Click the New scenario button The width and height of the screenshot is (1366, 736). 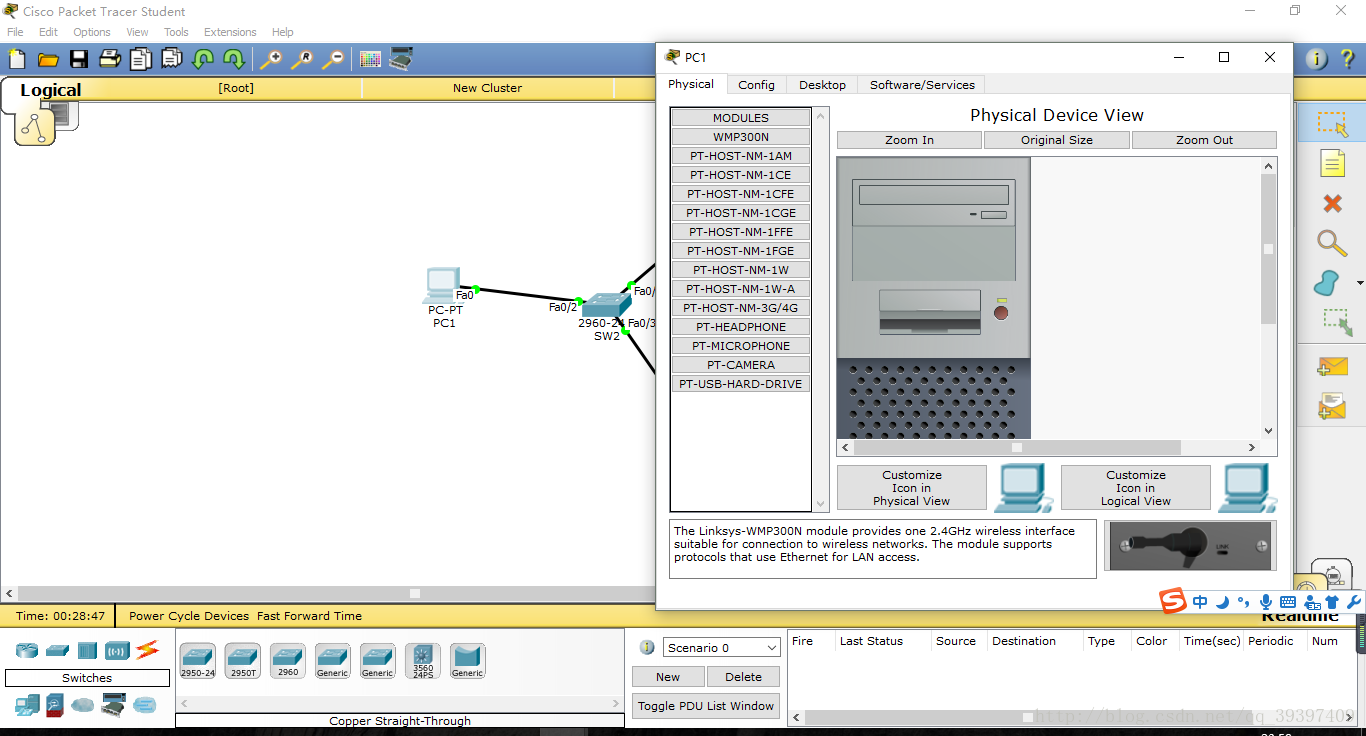668,677
